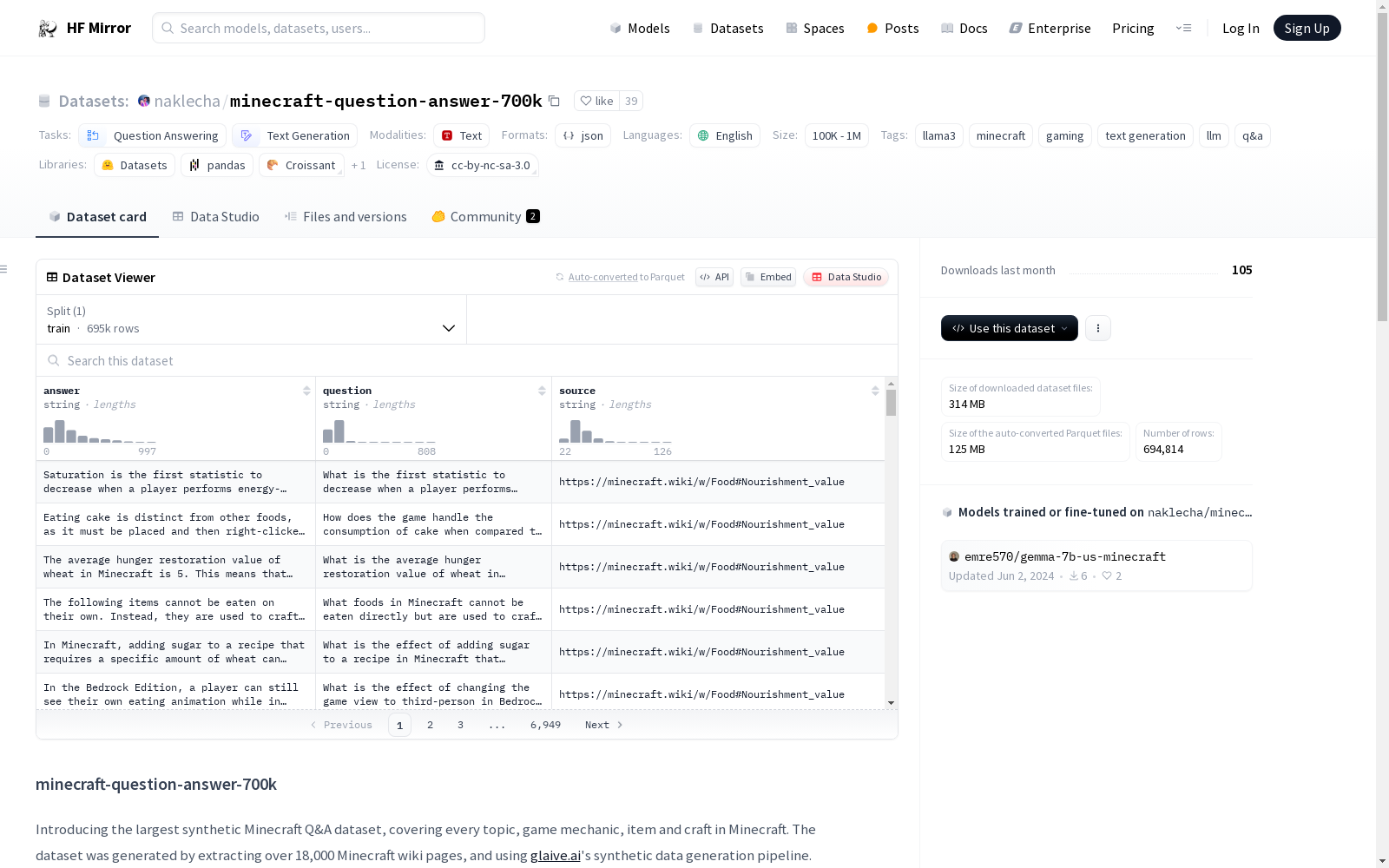Viewport: 1389px width, 868px height.
Task: Click the source length histogram
Action: click(616, 431)
